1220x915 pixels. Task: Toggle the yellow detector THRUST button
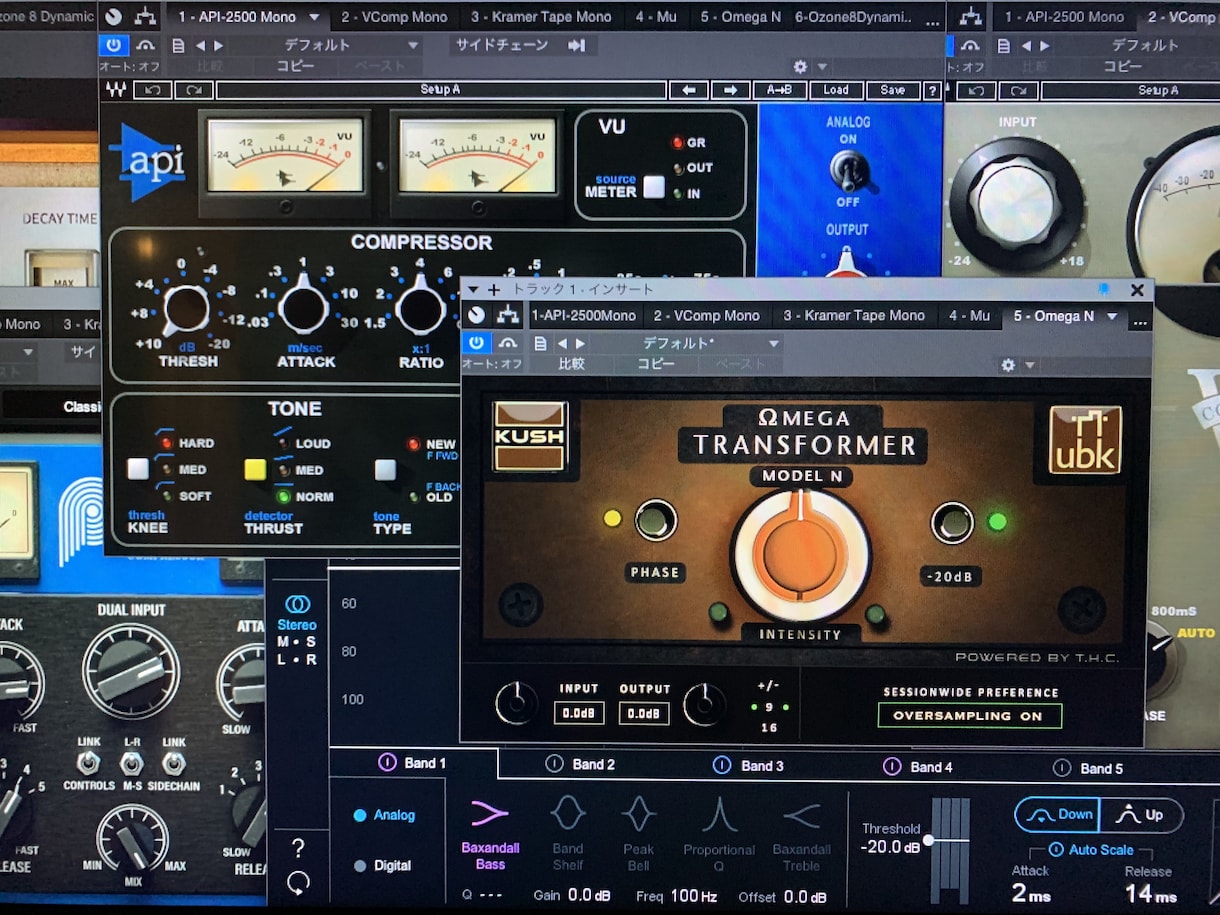tap(255, 469)
